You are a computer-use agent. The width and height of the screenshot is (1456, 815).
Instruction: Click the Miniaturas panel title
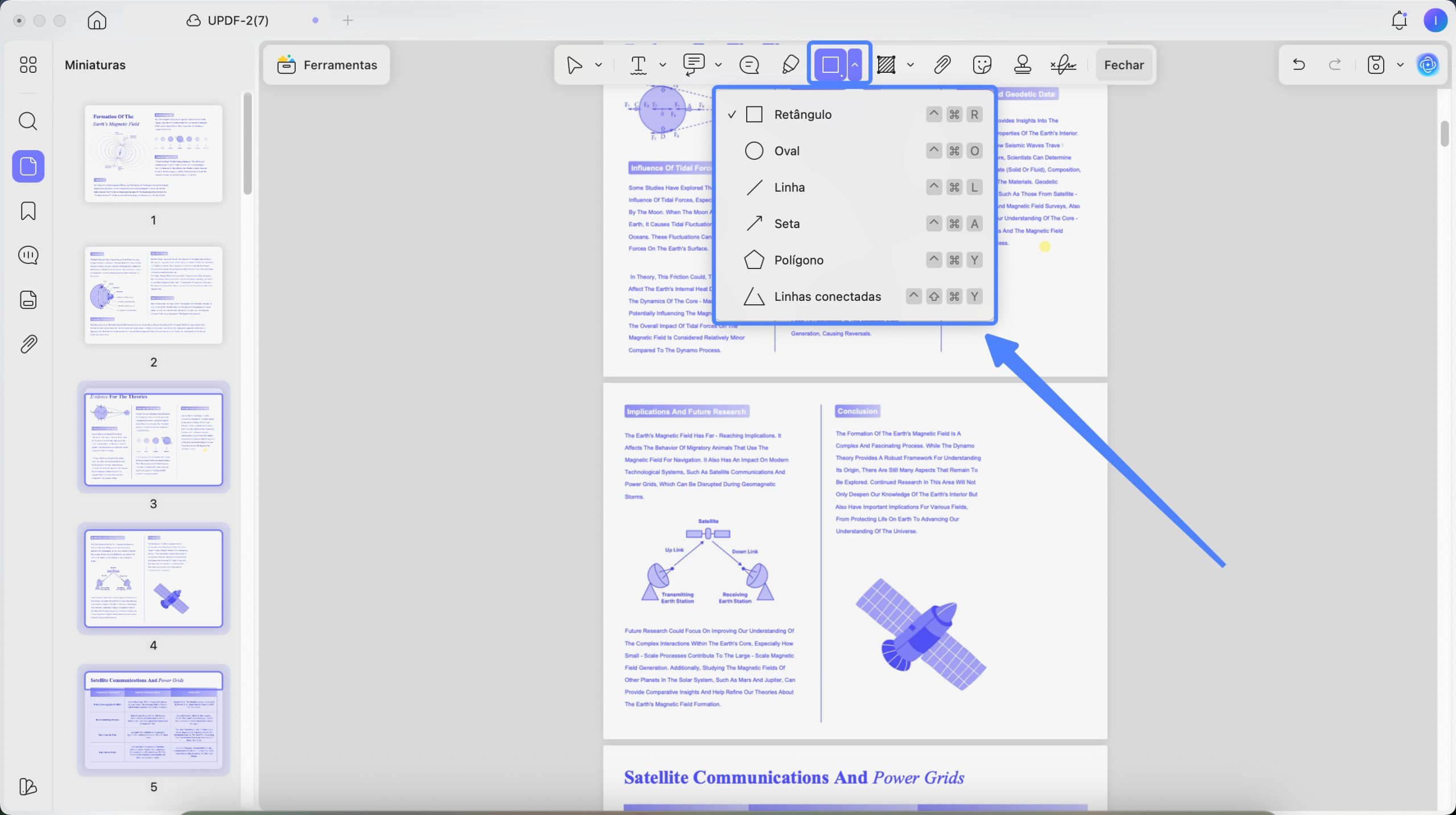click(95, 65)
